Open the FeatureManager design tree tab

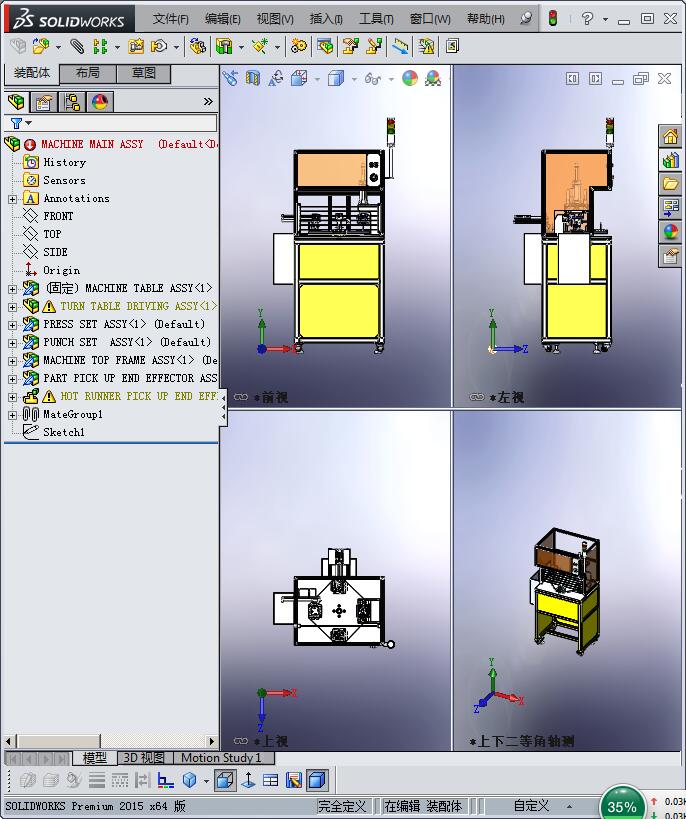(17, 102)
